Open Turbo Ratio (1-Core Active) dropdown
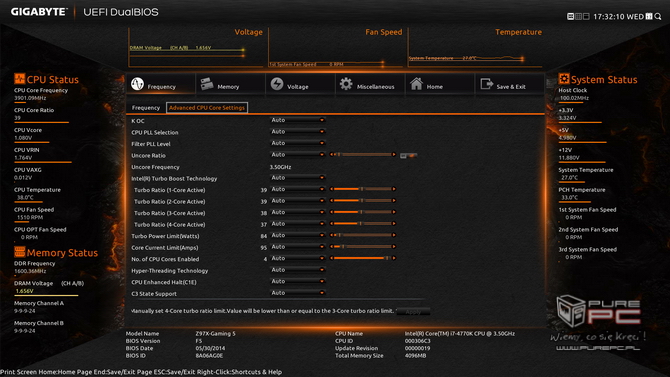The image size is (670, 377). click(297, 189)
